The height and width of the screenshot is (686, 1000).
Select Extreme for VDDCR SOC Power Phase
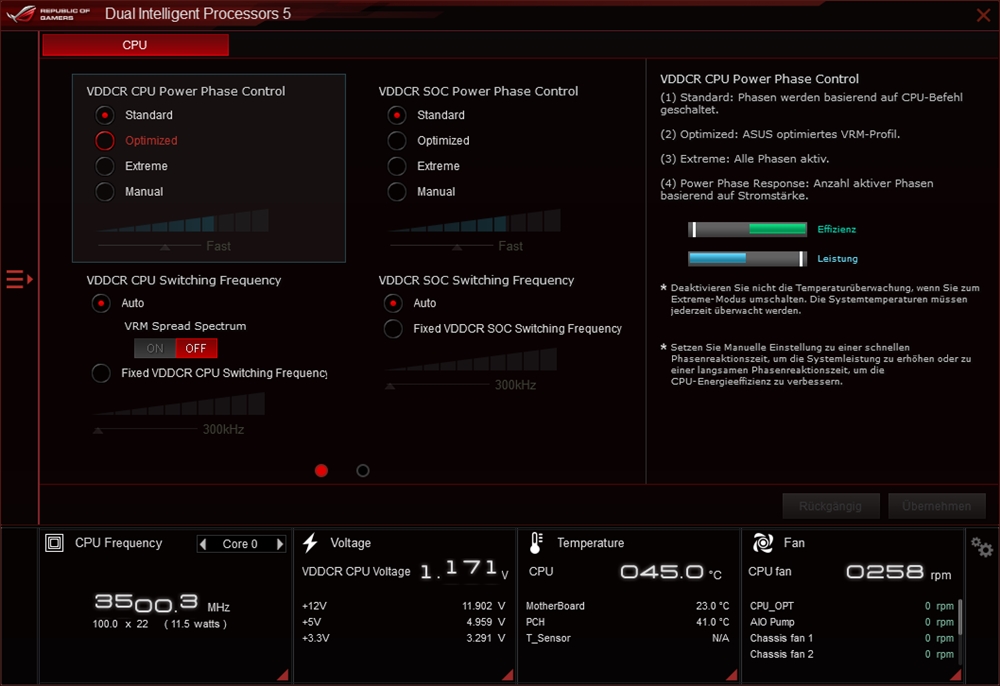(397, 166)
